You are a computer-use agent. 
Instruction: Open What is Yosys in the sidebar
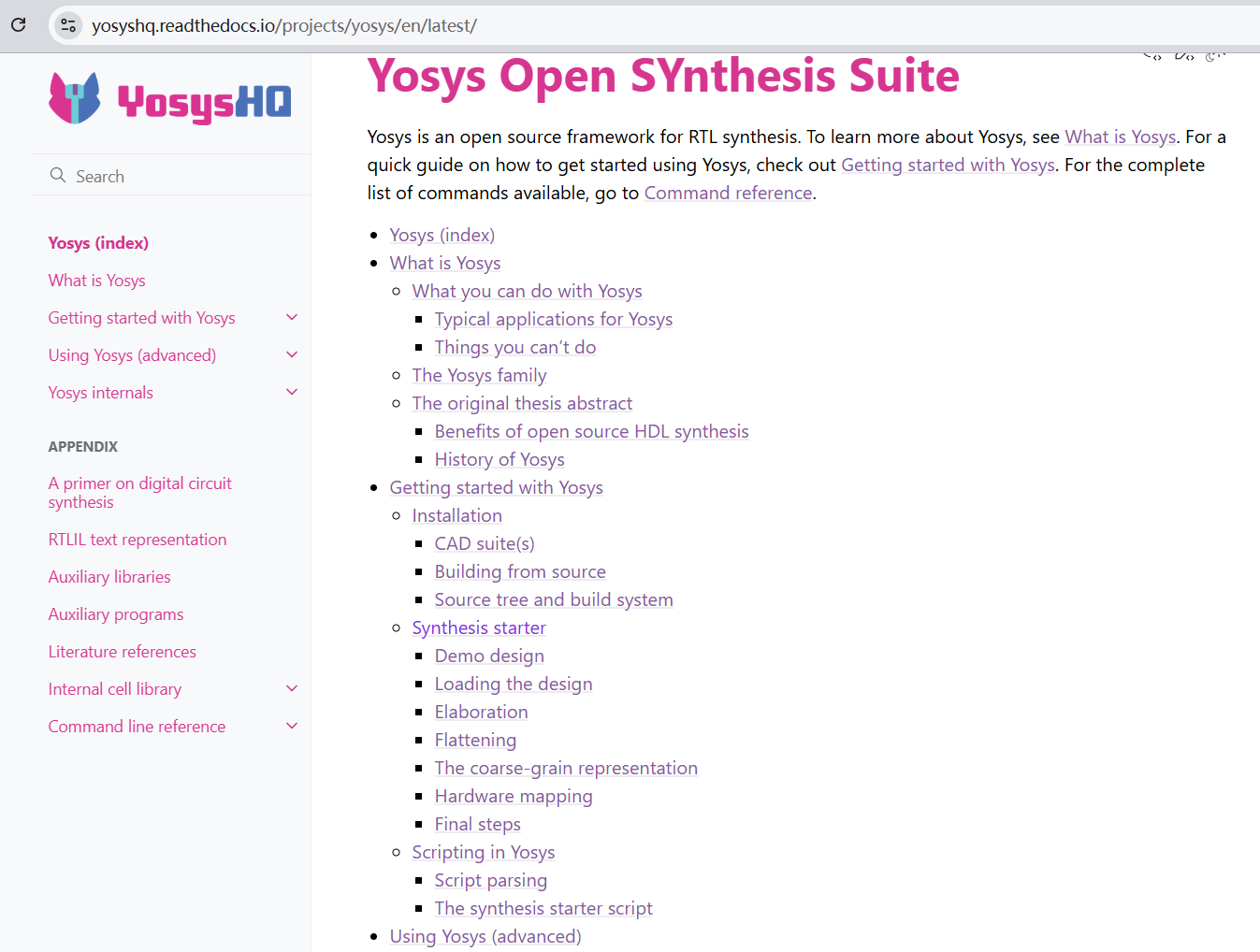[96, 281]
